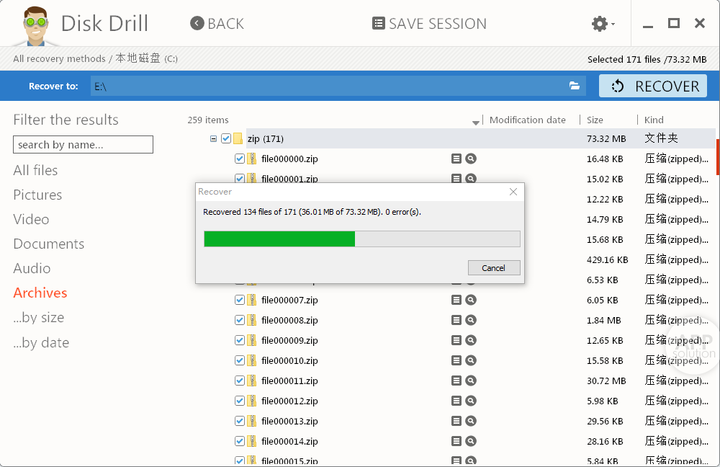Uncheck file000007.zip checkbox
Image resolution: width=720 pixels, height=467 pixels.
[x=240, y=300]
